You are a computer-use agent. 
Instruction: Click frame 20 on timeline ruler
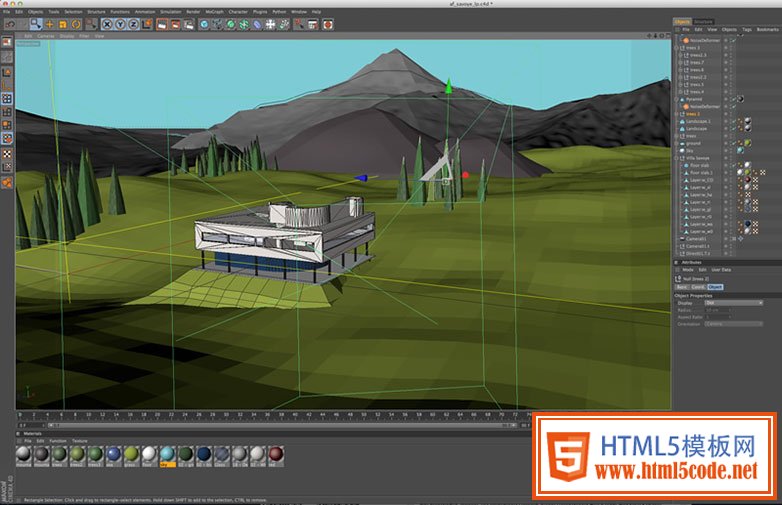157,414
